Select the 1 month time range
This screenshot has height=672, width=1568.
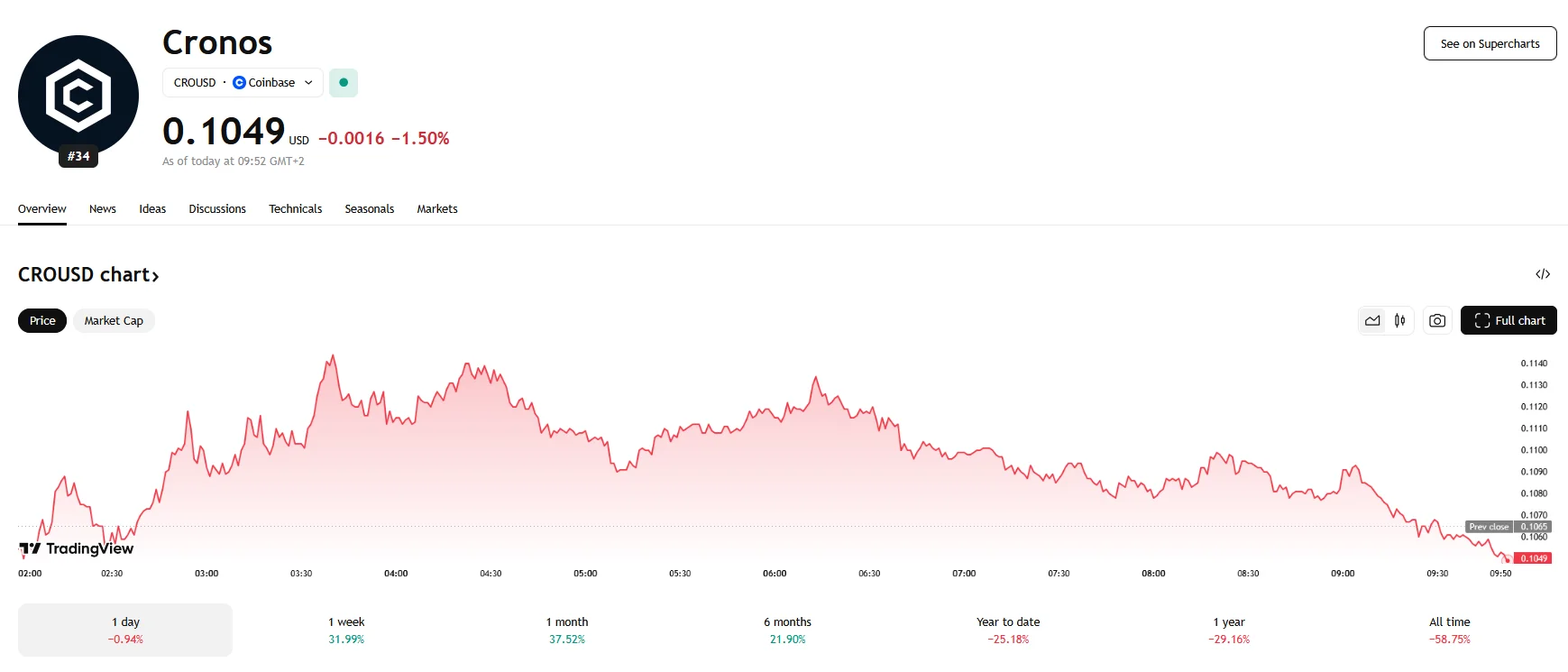click(x=567, y=630)
